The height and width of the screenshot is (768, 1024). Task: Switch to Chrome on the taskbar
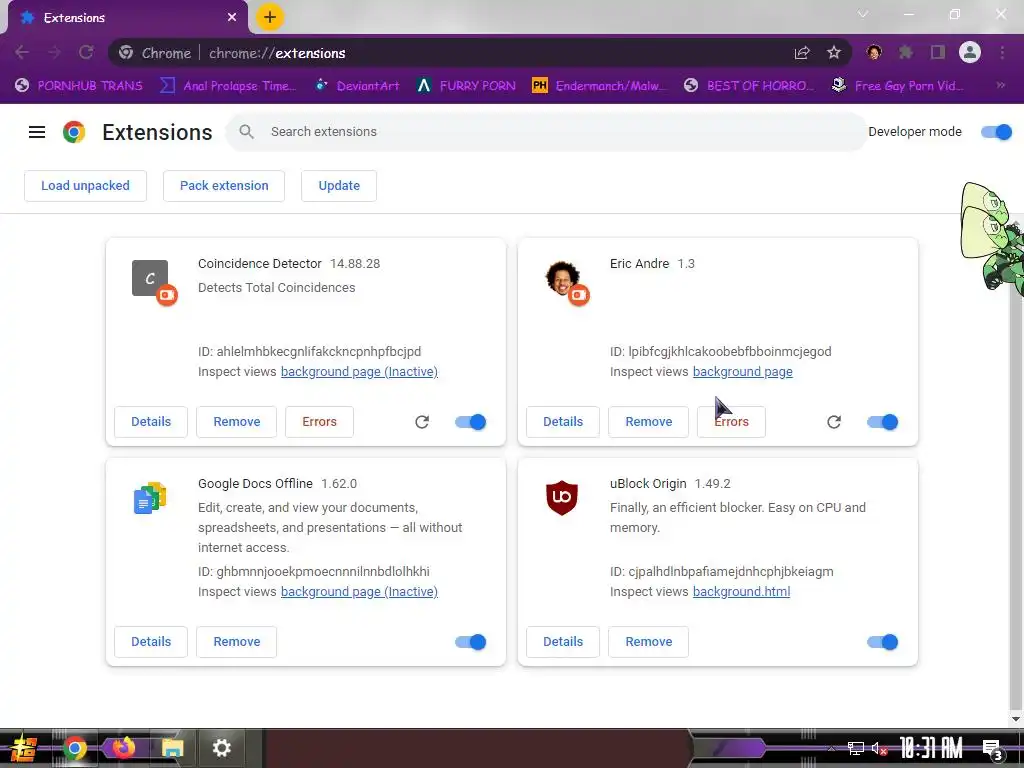tap(74, 748)
